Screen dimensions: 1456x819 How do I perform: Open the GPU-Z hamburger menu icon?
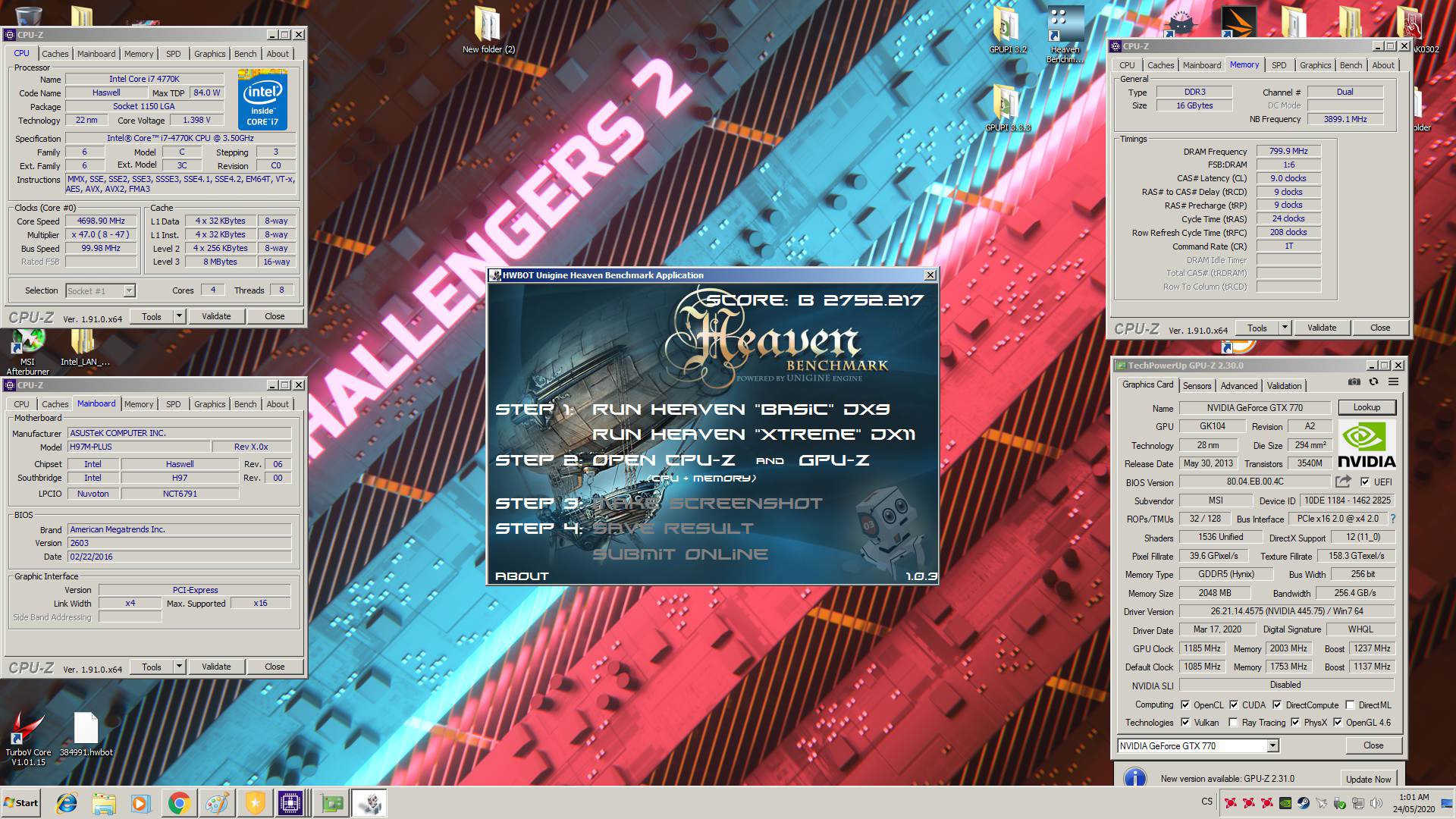(1393, 382)
